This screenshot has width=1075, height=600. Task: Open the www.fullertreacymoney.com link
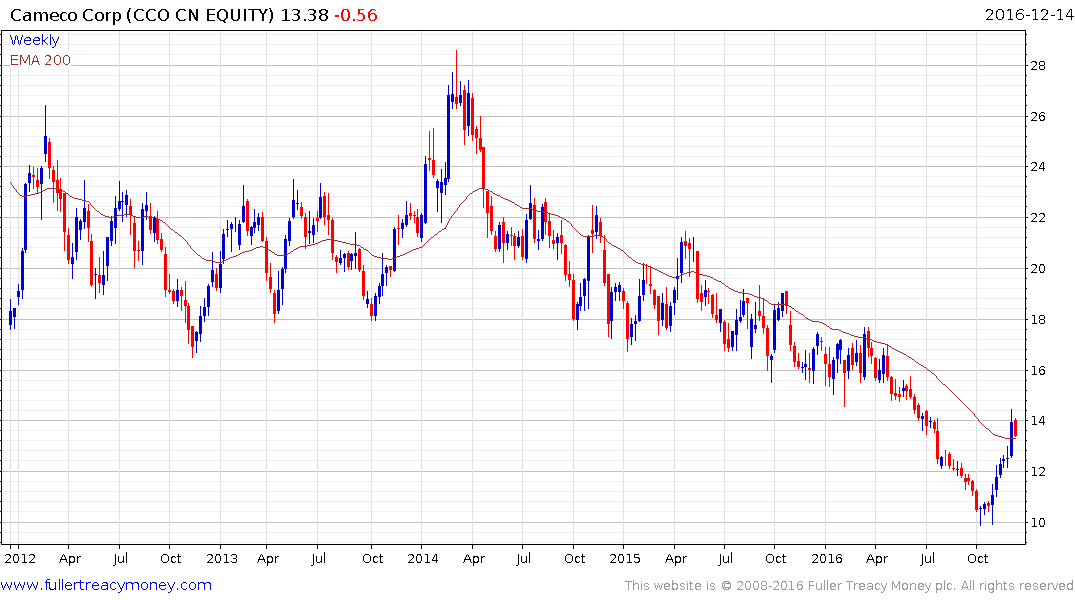106,585
